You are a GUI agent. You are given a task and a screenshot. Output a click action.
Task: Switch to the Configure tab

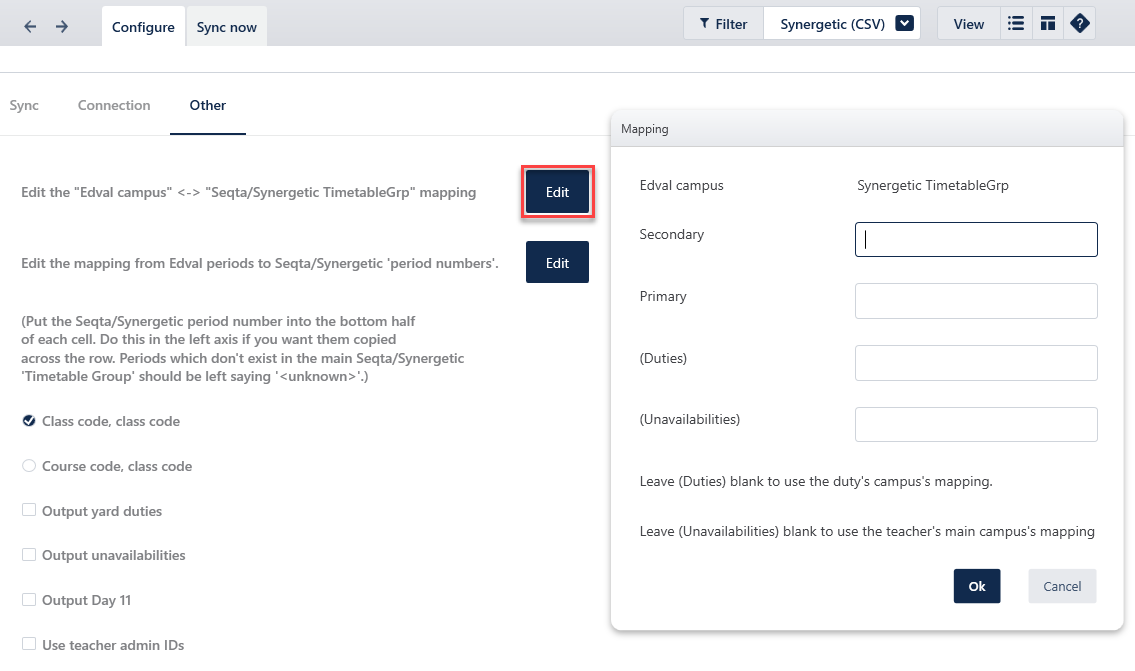pos(143,27)
